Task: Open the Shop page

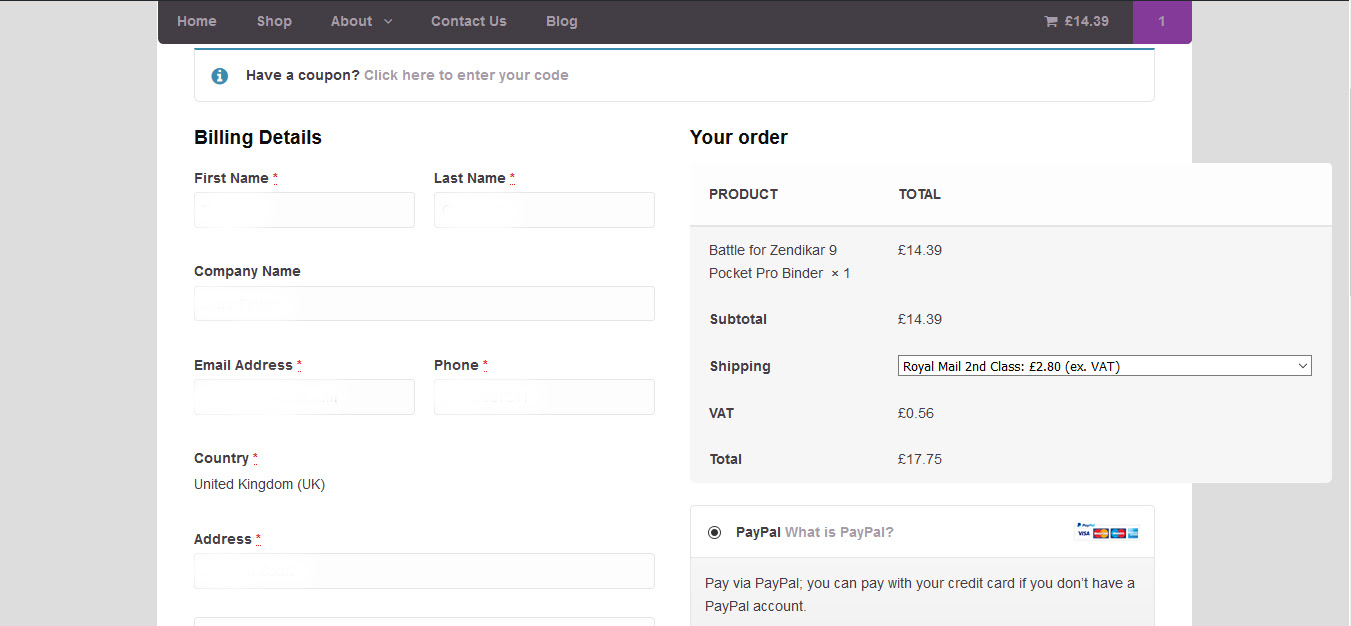Action: [274, 20]
